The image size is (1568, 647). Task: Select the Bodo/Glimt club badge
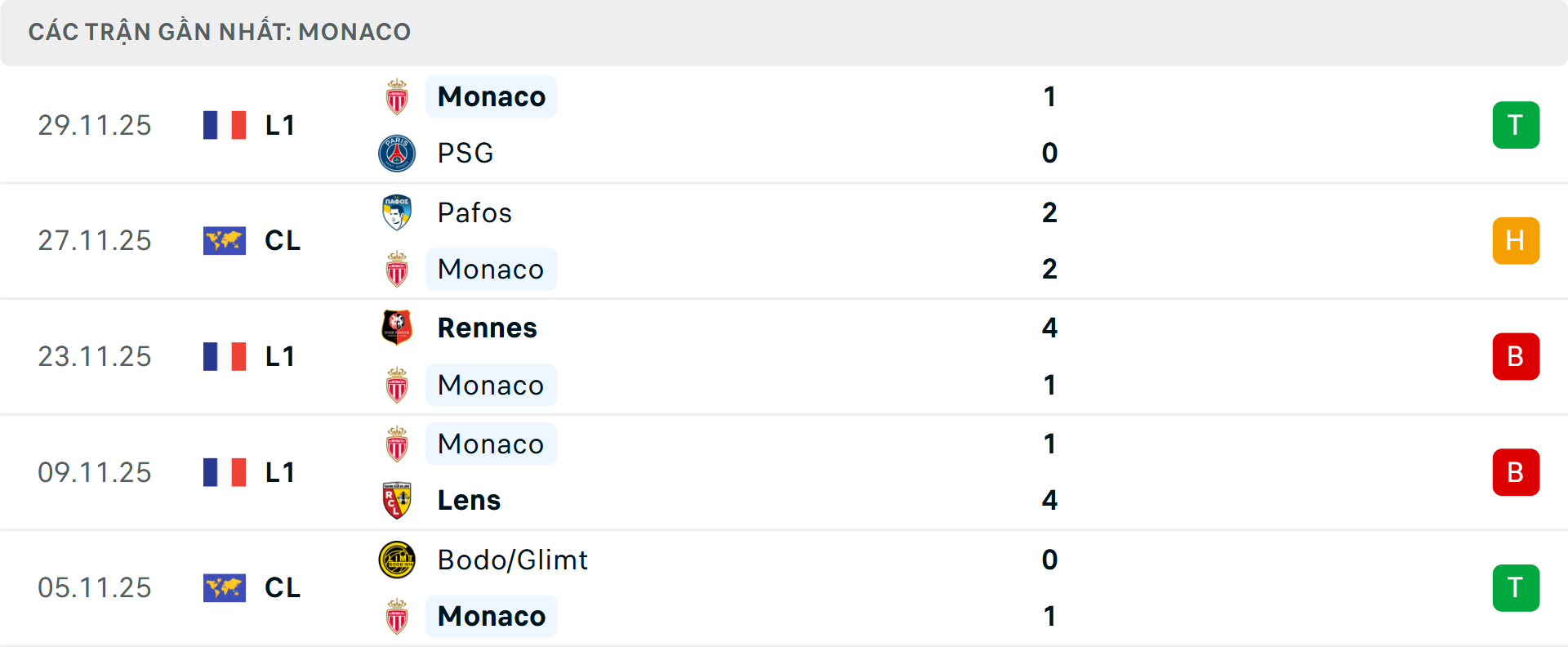pyautogui.click(x=397, y=560)
